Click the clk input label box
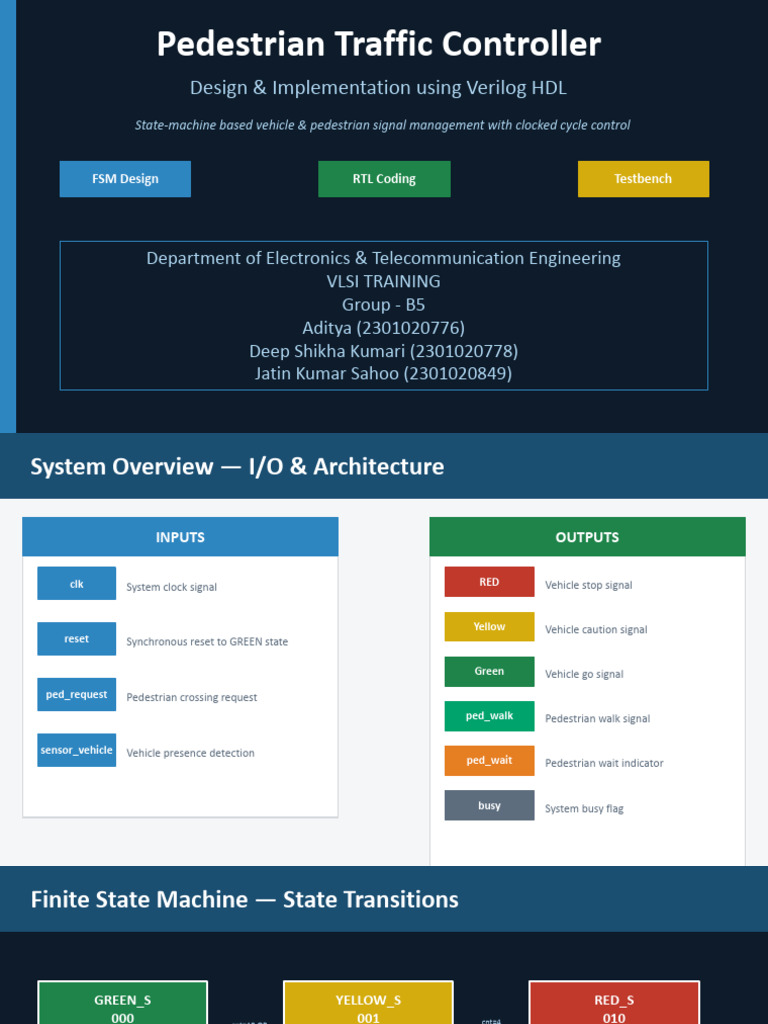The width and height of the screenshot is (768, 1024). point(76,583)
